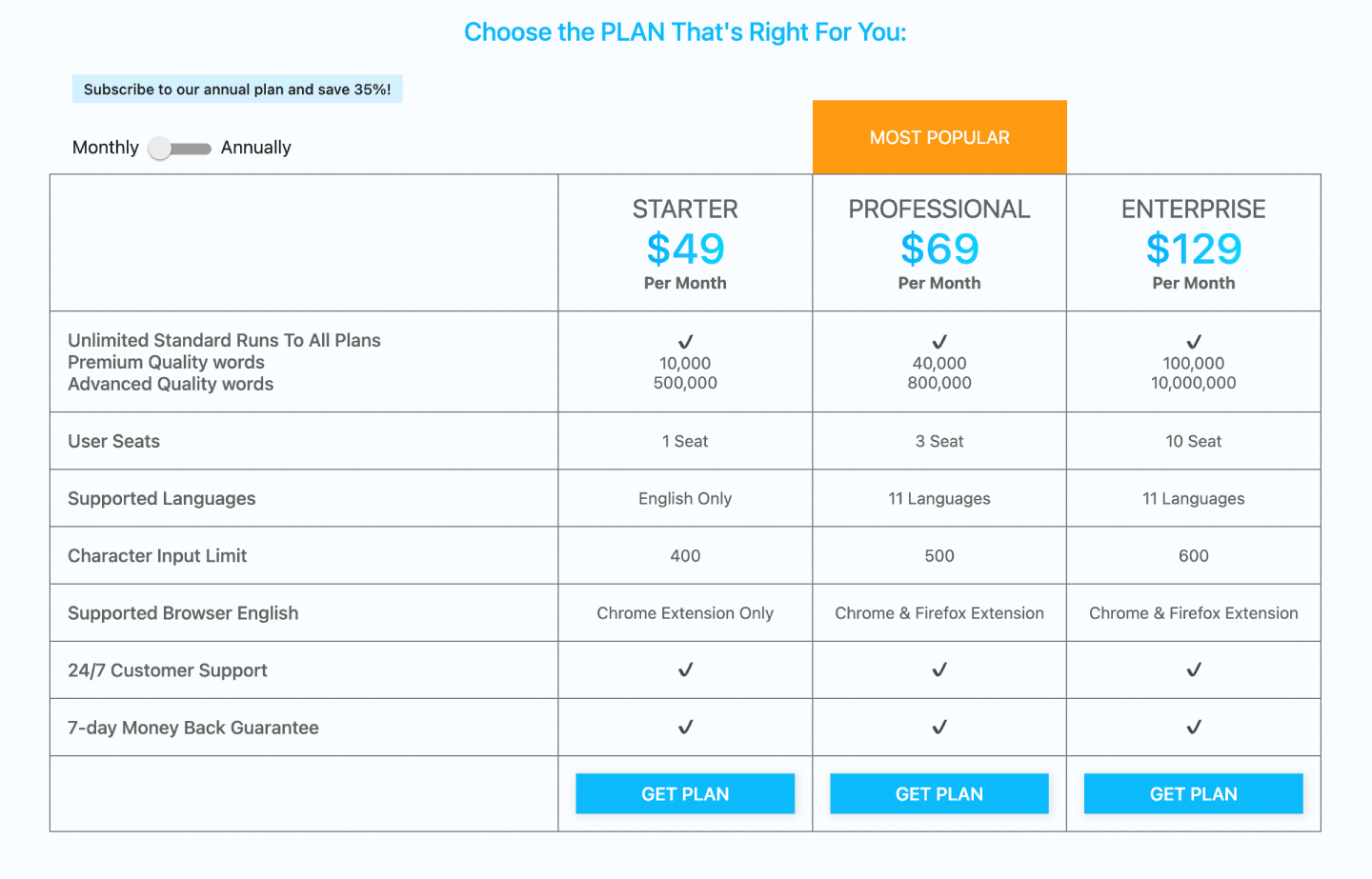Click Starter's Unlimited Standard Runs checkmark
1372x879 pixels.
click(685, 341)
